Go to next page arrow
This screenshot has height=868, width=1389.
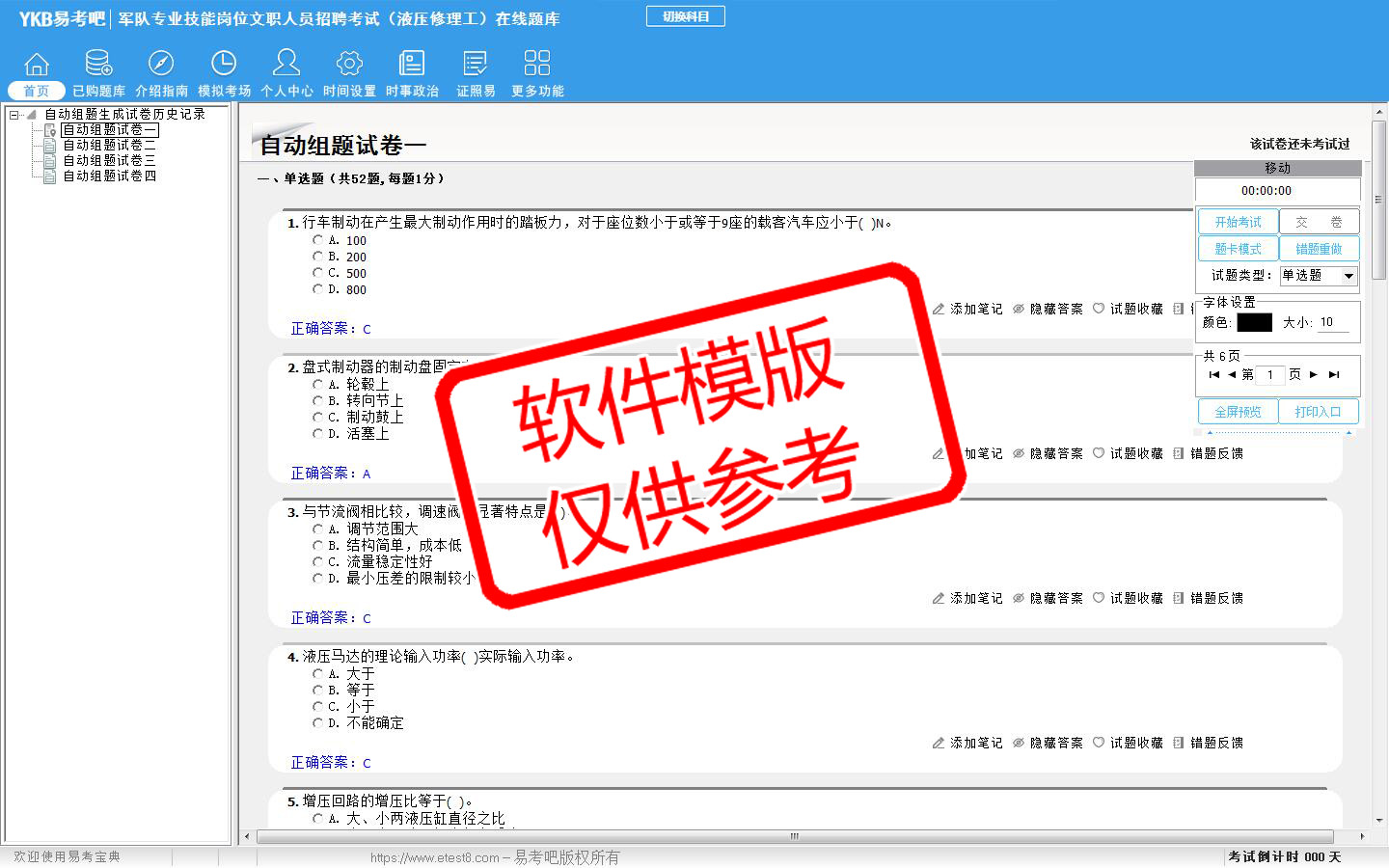click(x=1314, y=374)
